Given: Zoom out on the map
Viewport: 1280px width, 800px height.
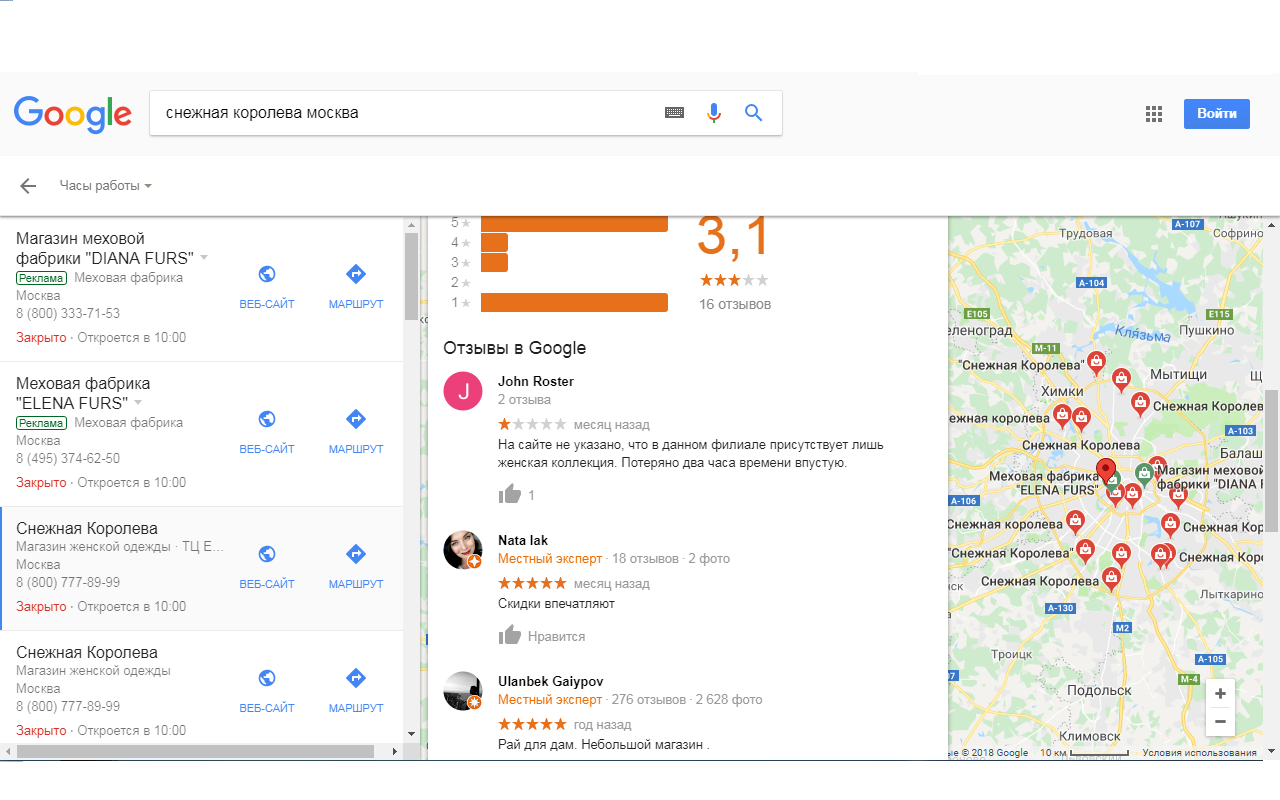Looking at the screenshot, I should [x=1220, y=721].
